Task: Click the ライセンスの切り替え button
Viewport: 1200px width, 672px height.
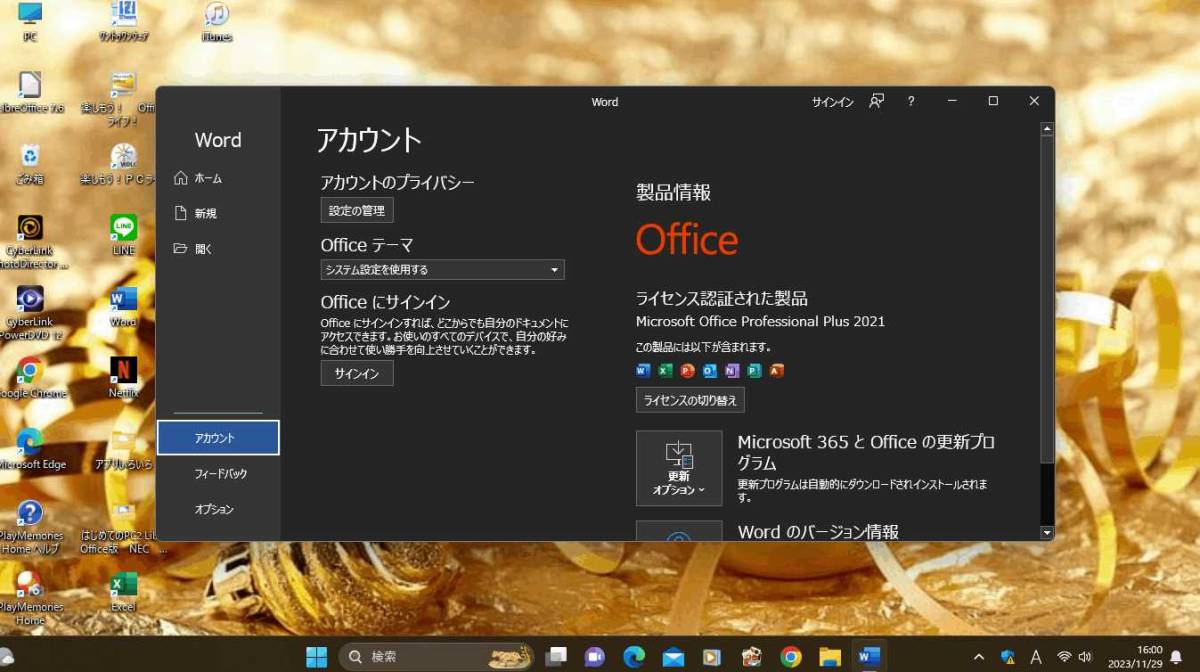Action: [x=690, y=400]
